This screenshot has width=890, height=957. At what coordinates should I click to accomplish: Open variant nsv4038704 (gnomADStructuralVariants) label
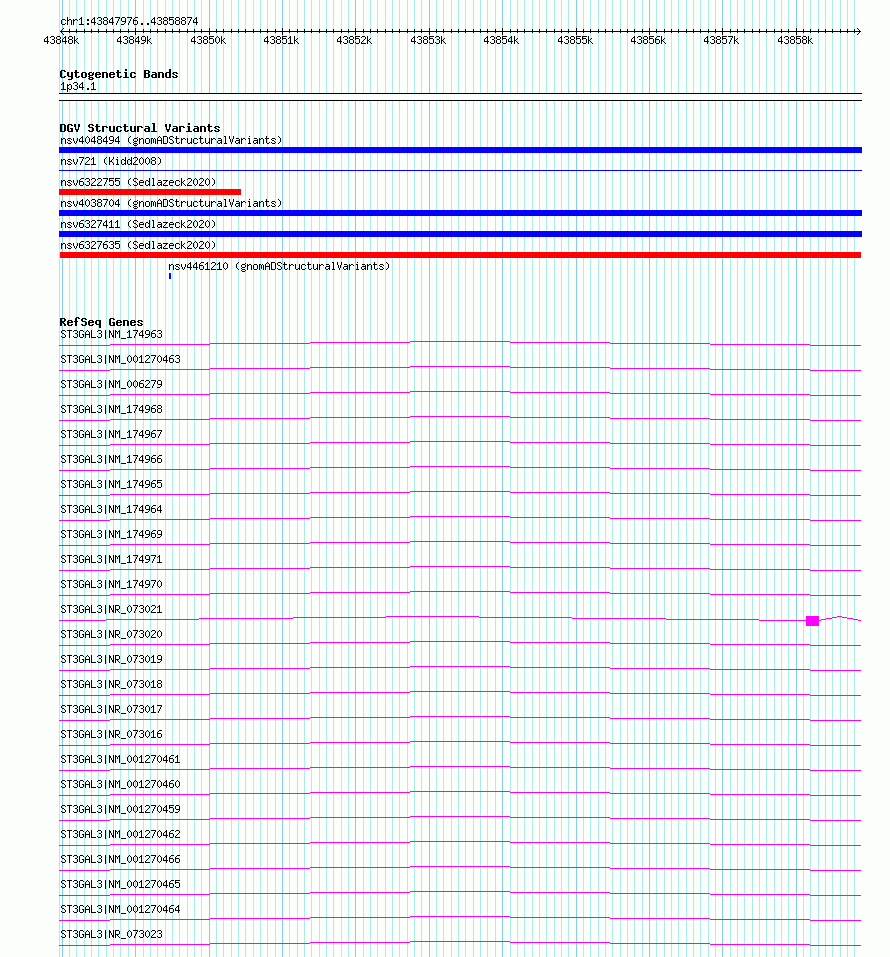(x=171, y=203)
